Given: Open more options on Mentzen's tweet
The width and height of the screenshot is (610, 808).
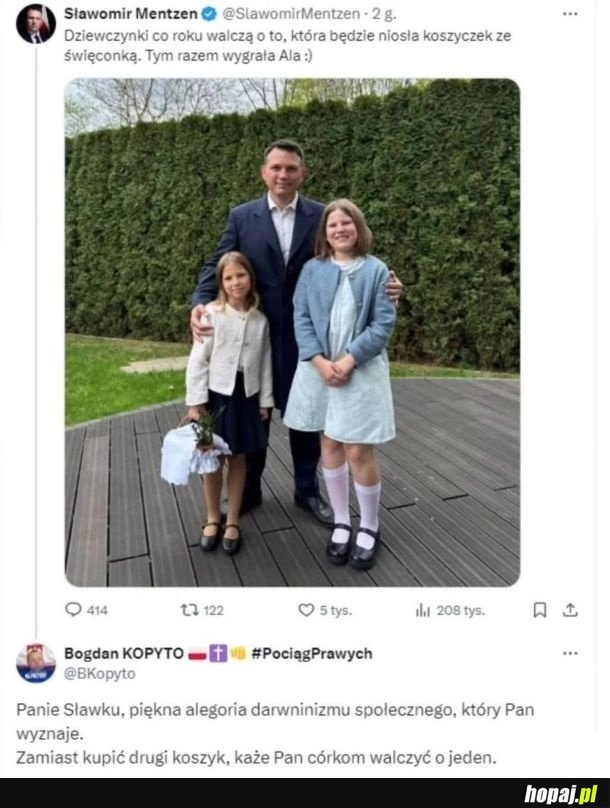Looking at the screenshot, I should (570, 14).
